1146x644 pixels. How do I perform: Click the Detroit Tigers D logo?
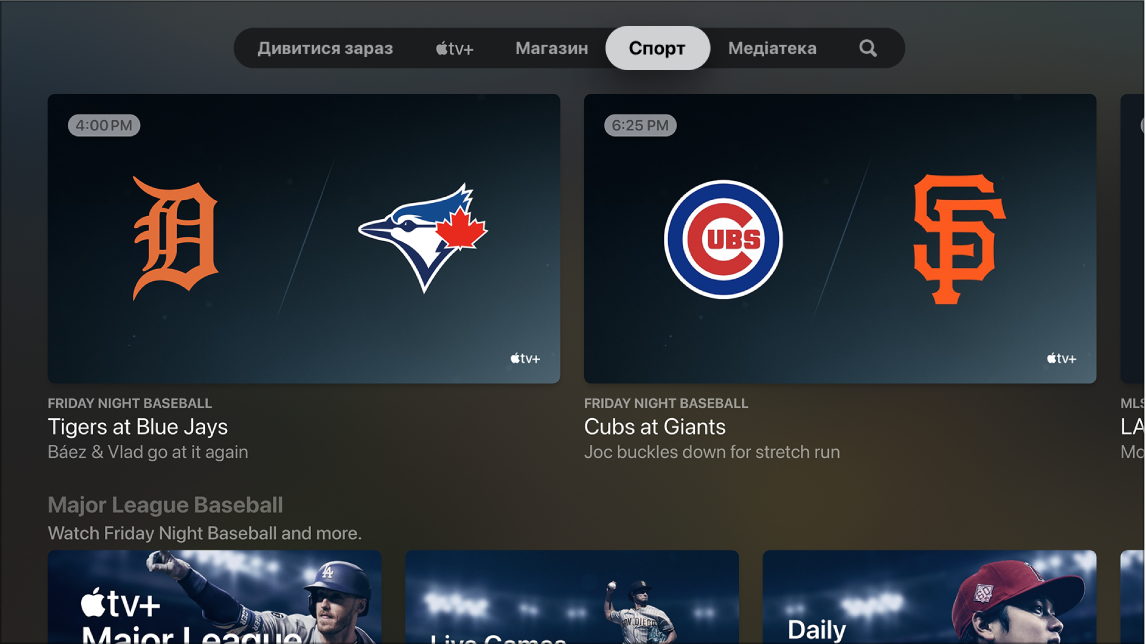tap(175, 238)
